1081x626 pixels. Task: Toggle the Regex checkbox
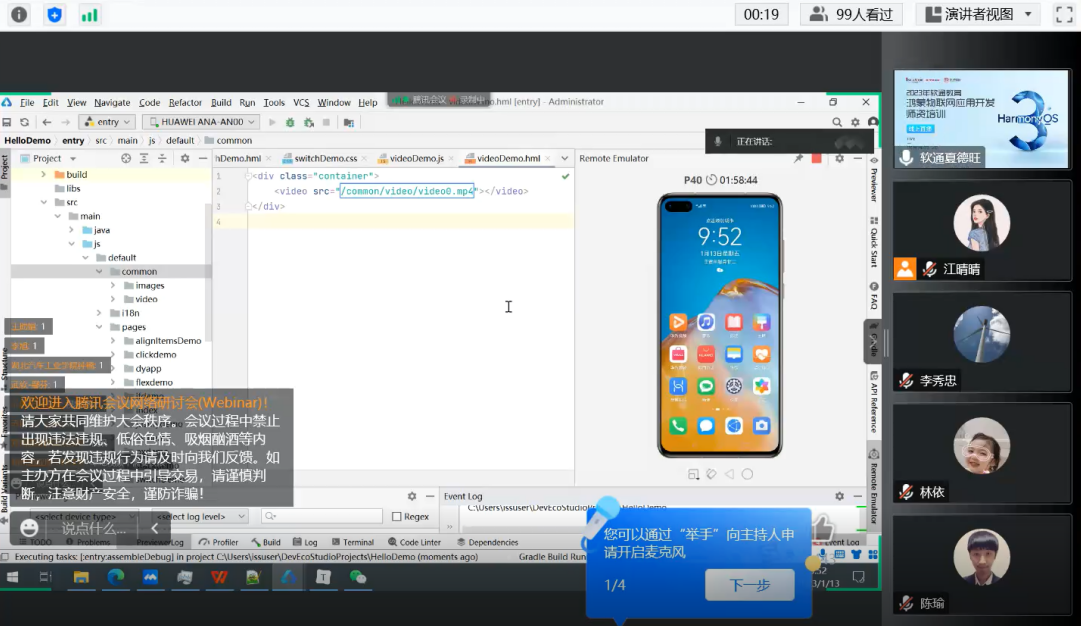coord(397,517)
